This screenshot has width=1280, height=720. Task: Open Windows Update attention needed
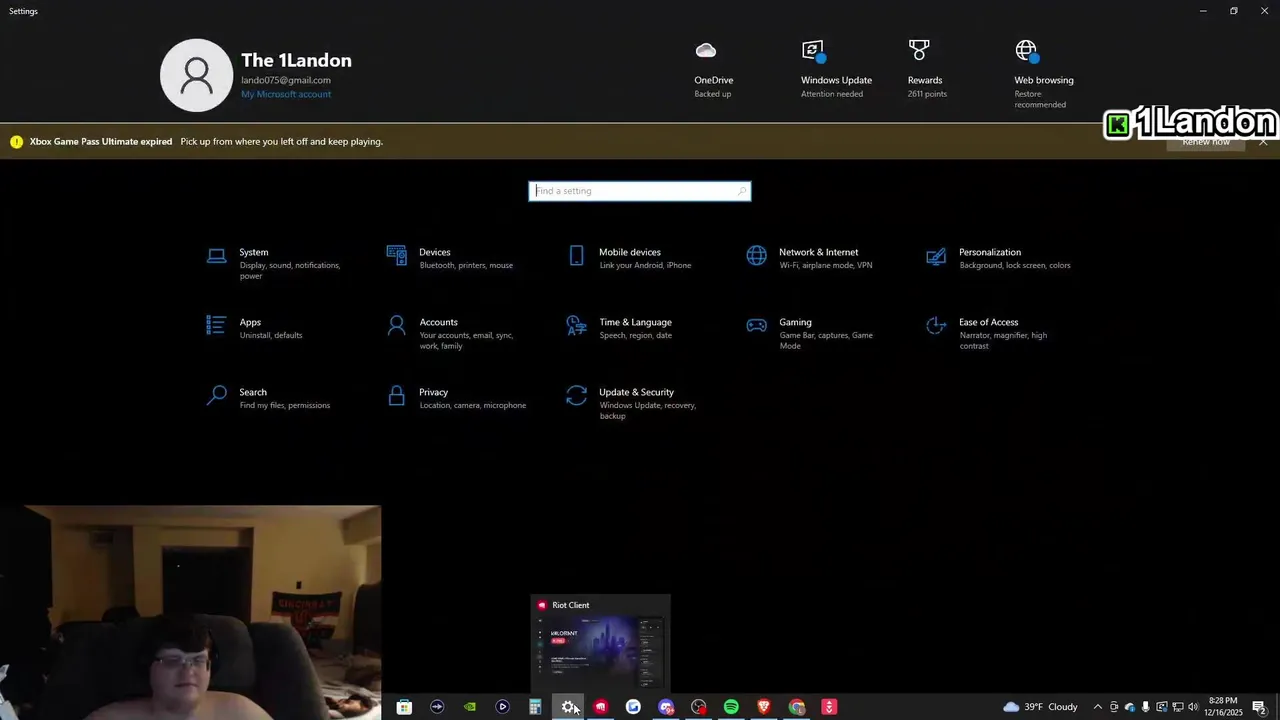836,70
